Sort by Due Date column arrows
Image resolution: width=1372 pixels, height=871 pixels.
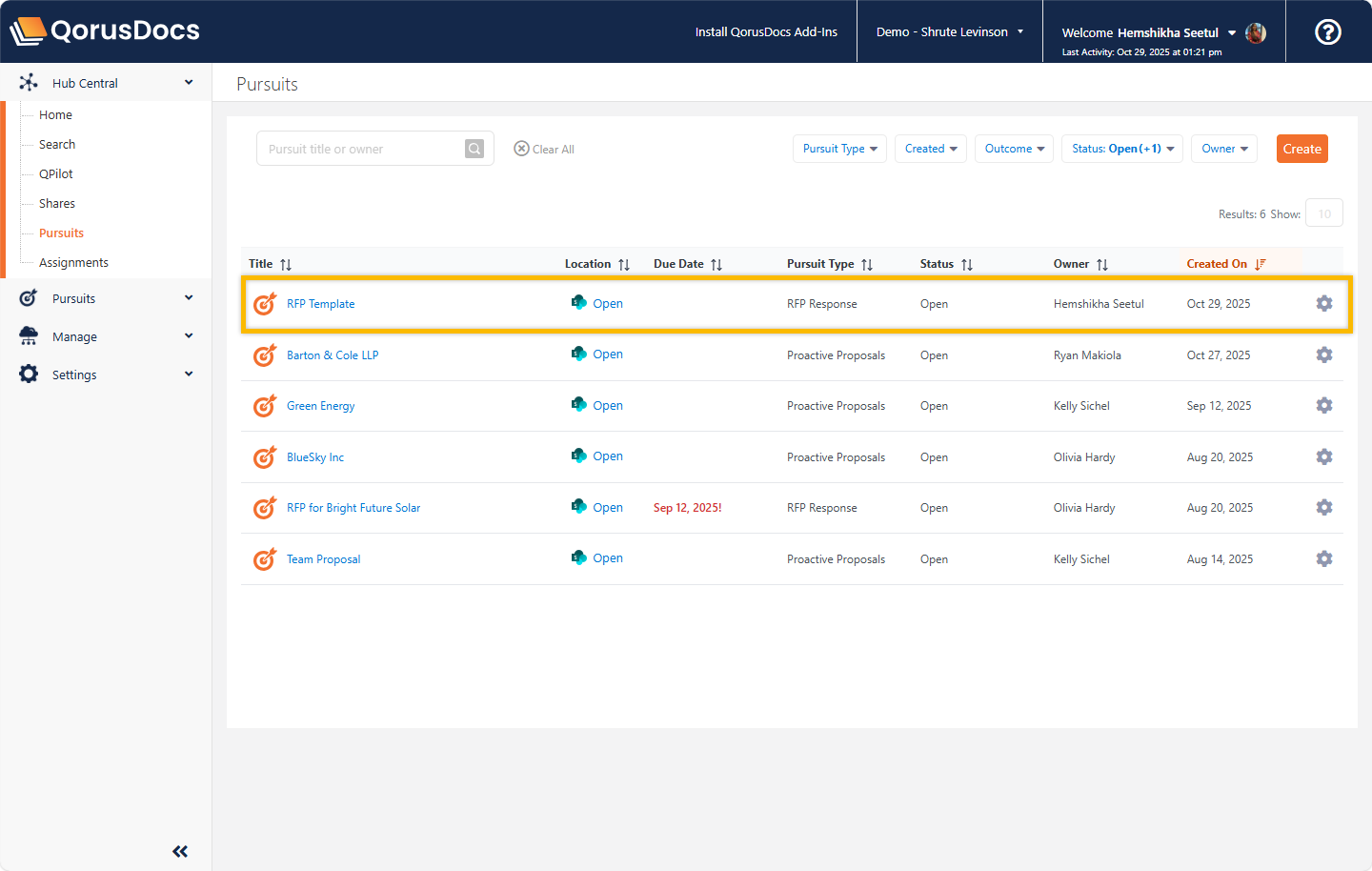[716, 265]
